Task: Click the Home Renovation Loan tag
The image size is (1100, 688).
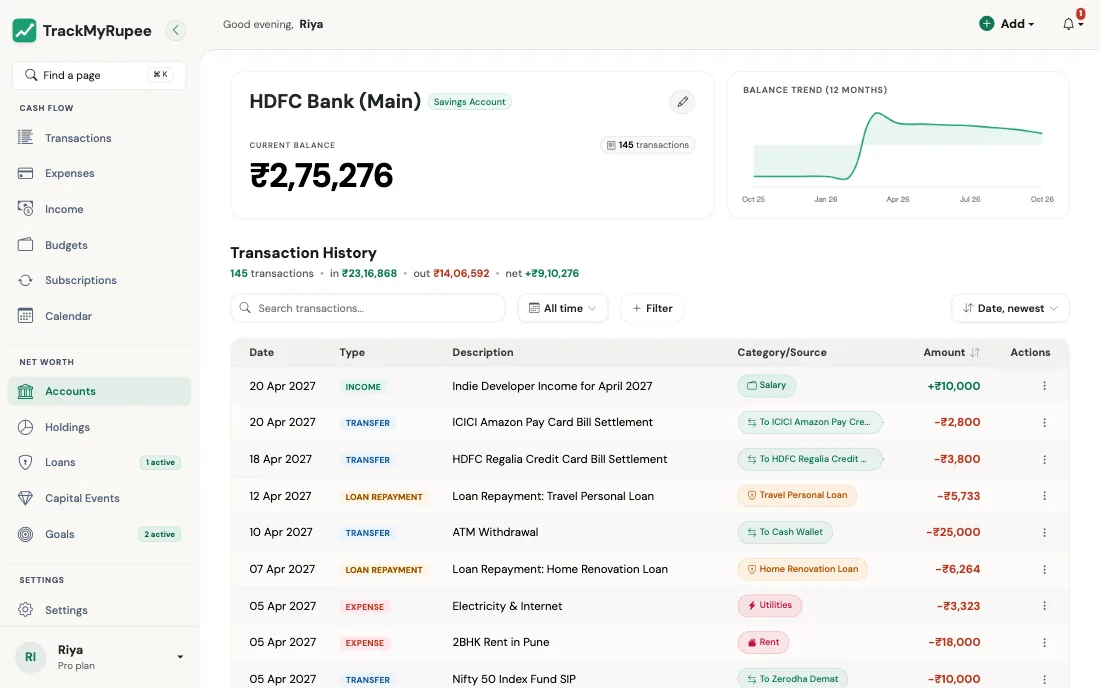Action: tap(803, 569)
